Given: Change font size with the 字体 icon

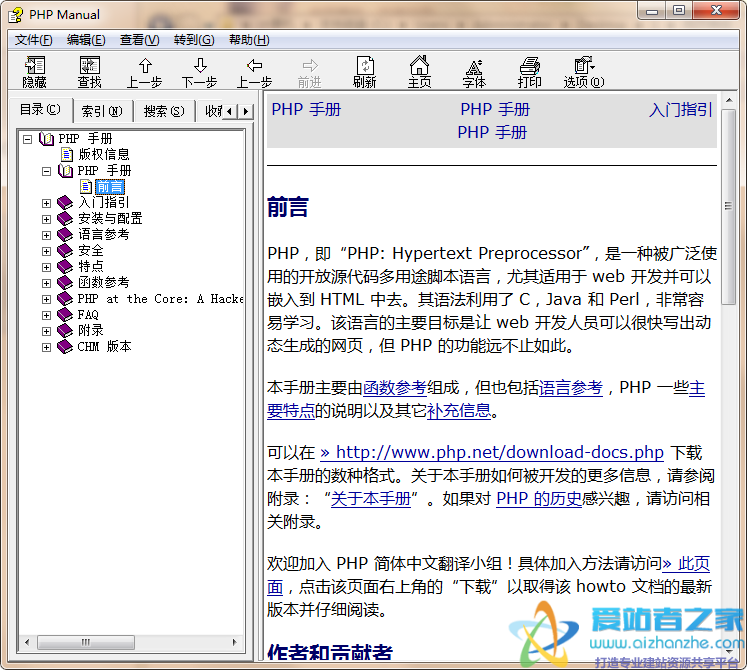Looking at the screenshot, I should click(x=474, y=71).
